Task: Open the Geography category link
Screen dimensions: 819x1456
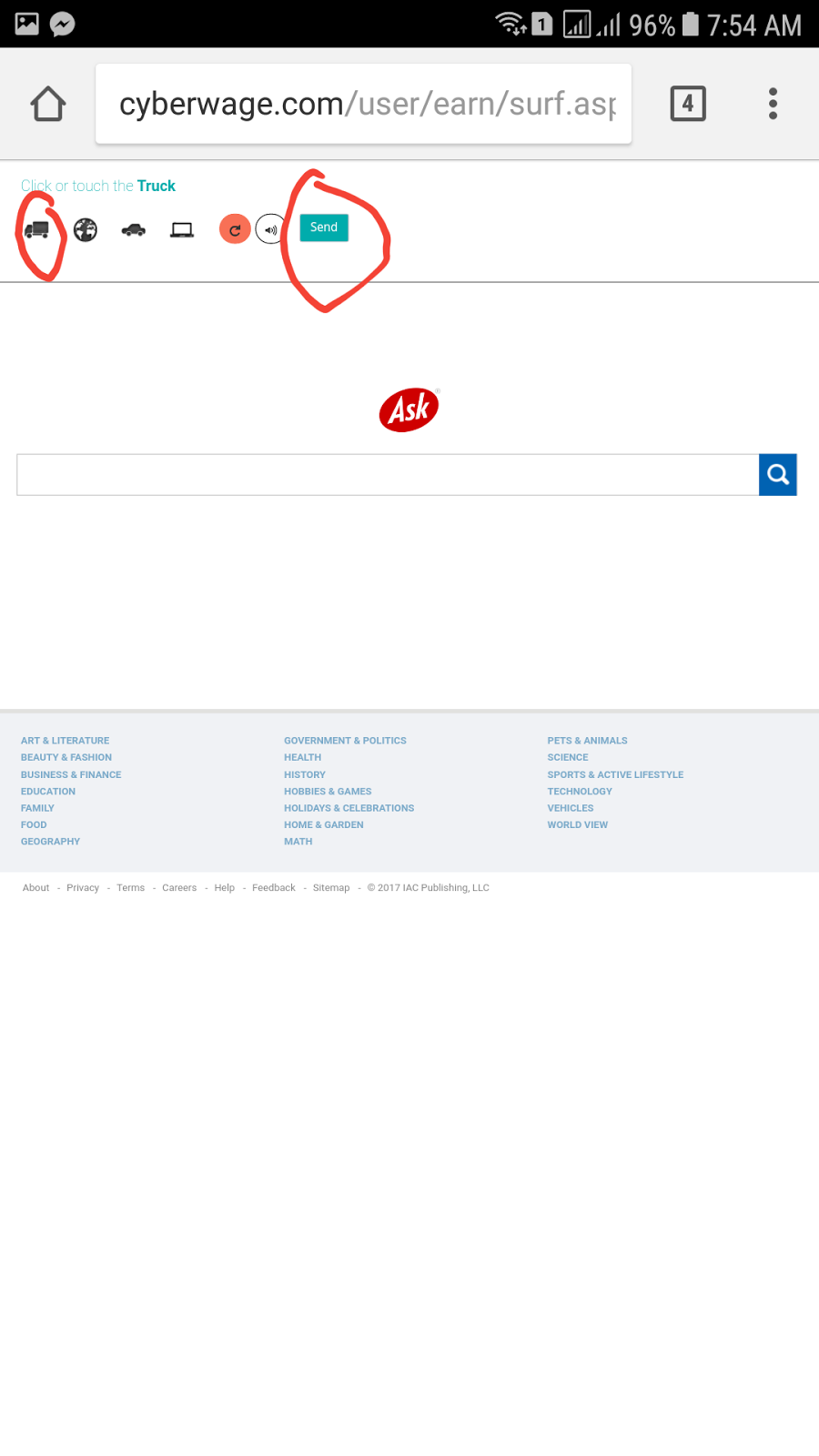Action: pos(50,842)
